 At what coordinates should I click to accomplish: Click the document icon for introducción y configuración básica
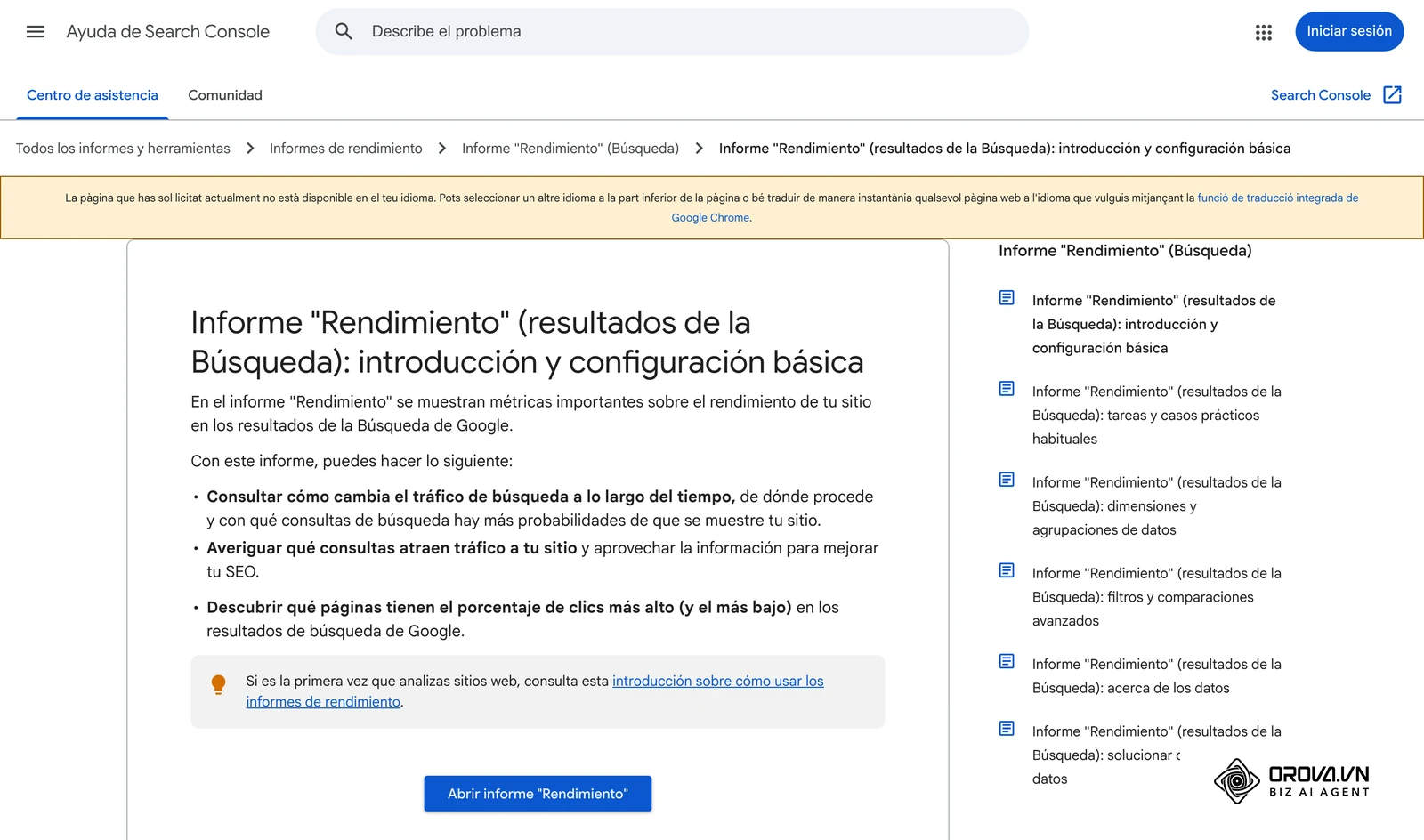tap(1007, 298)
